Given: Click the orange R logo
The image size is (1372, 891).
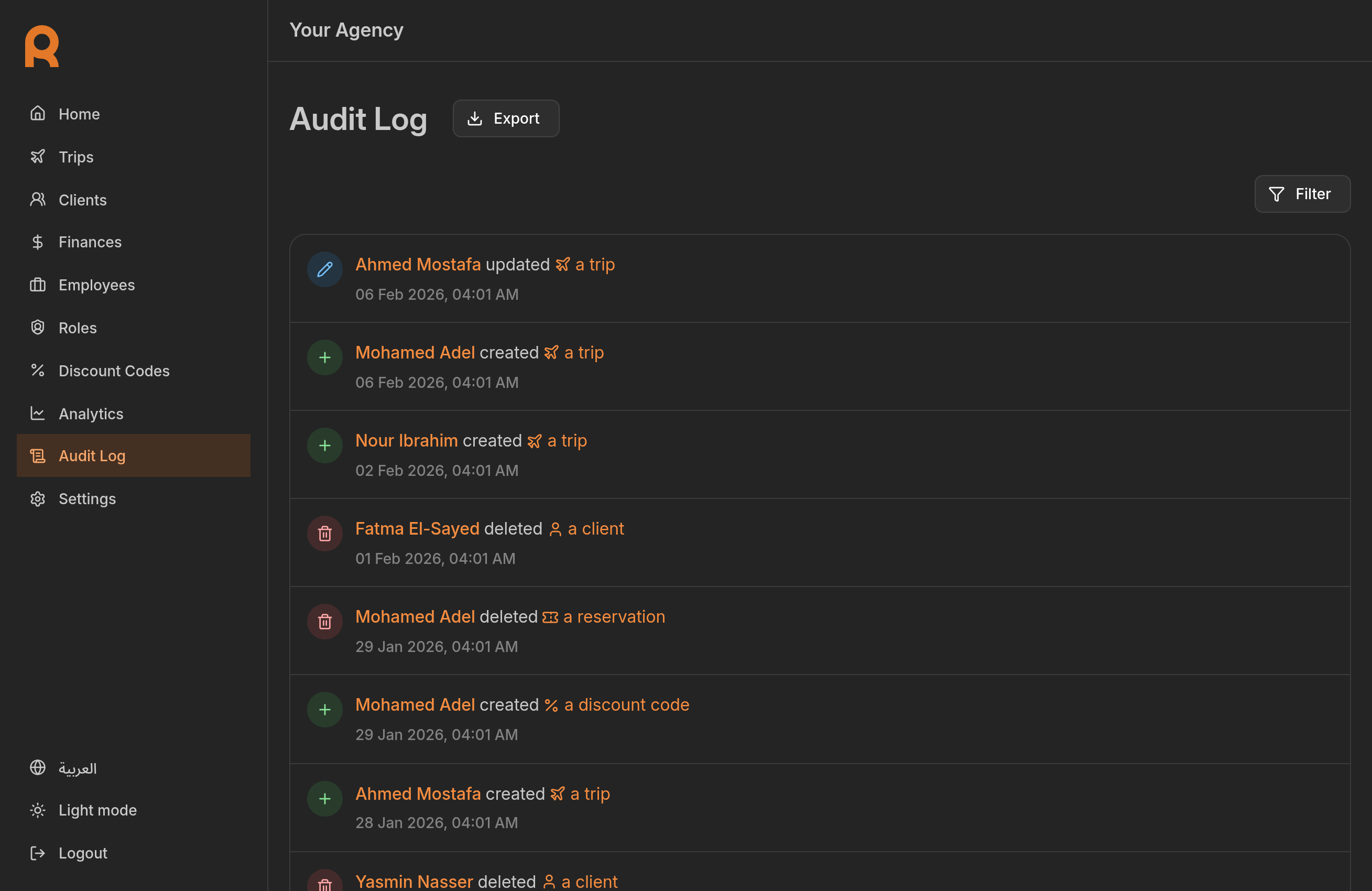Looking at the screenshot, I should (41, 46).
